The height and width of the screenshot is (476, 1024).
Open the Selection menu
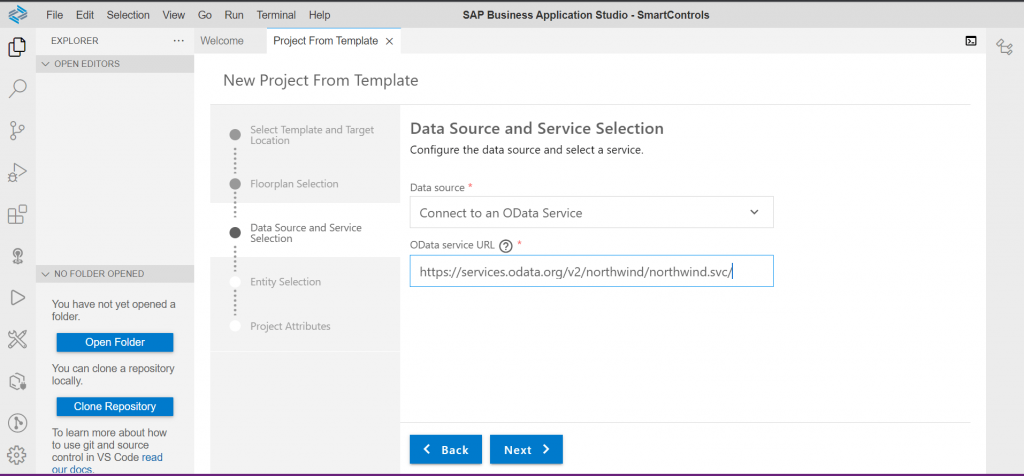pos(128,14)
